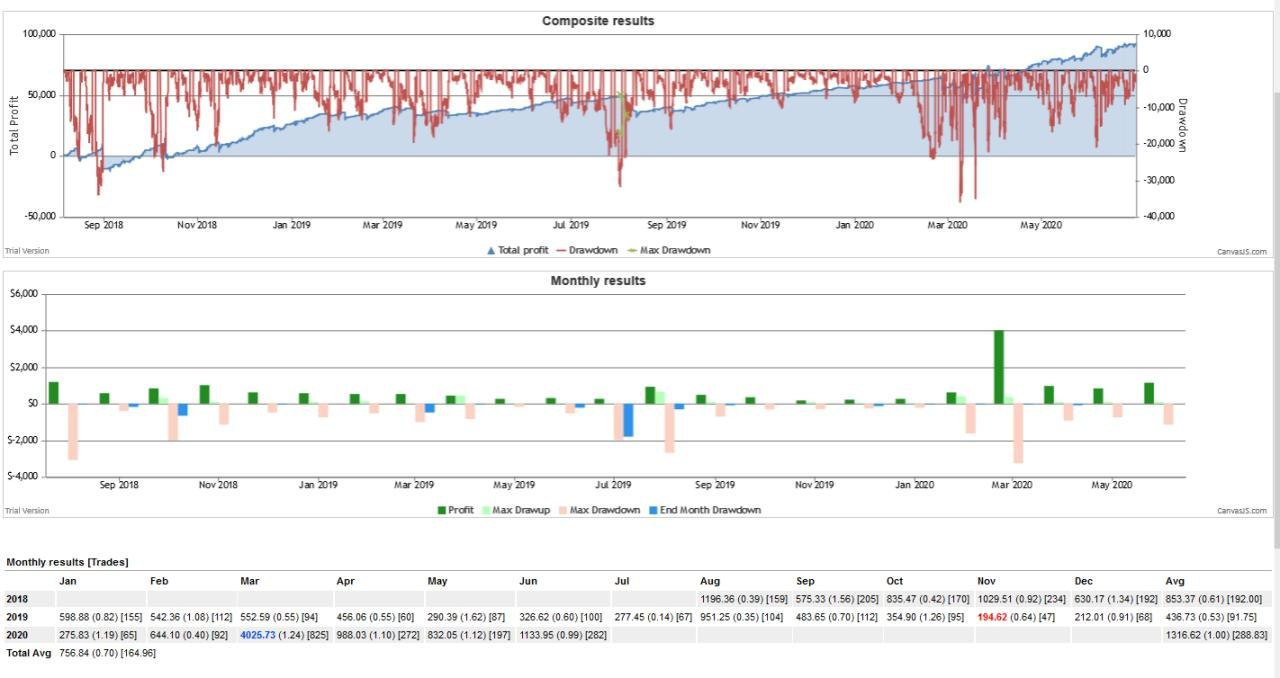Click cell 354.90 (1.26) [95]
Viewport: 1280px width, 678px height.
(x=926, y=617)
